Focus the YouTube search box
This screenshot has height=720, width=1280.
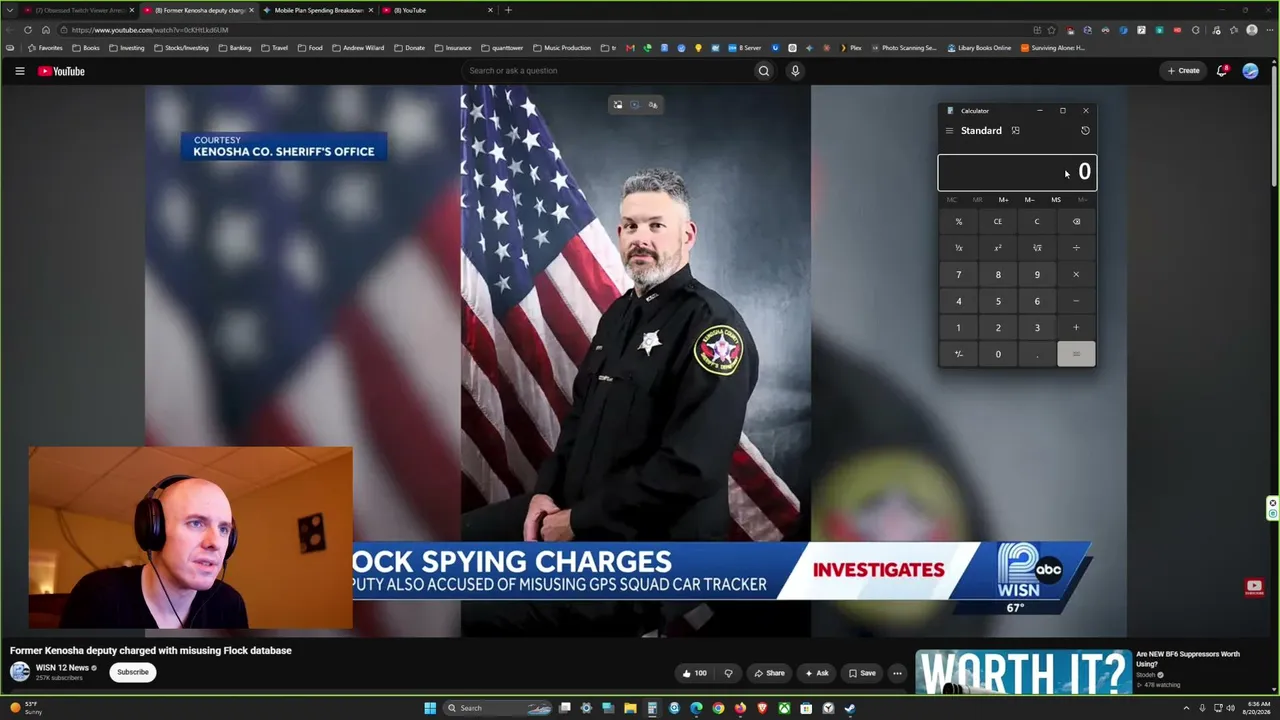pos(609,71)
